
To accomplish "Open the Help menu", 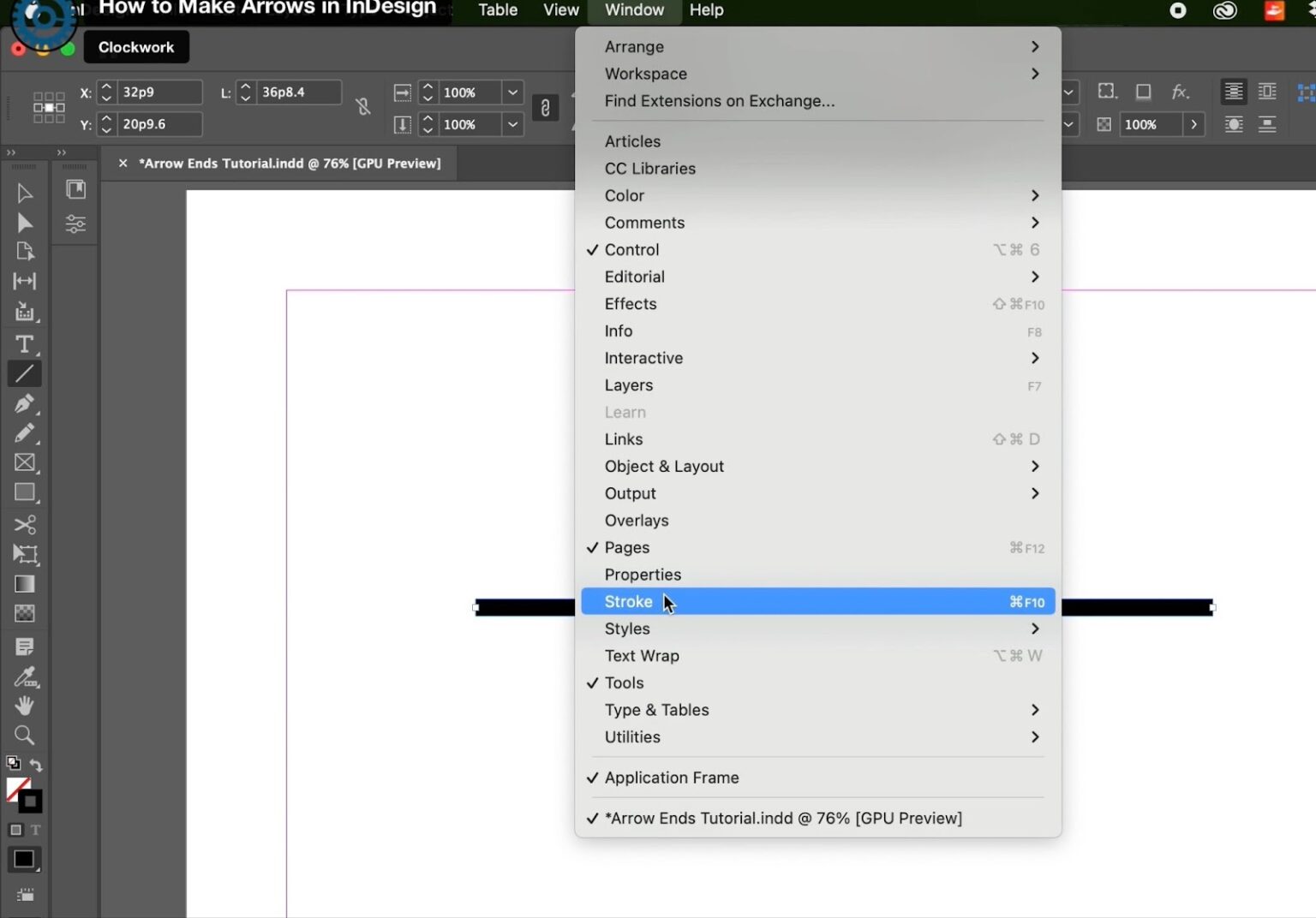I will [x=706, y=10].
